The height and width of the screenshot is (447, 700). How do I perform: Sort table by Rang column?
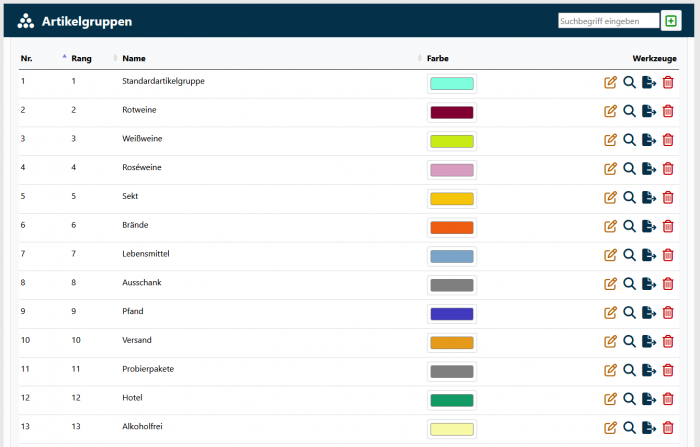click(82, 59)
